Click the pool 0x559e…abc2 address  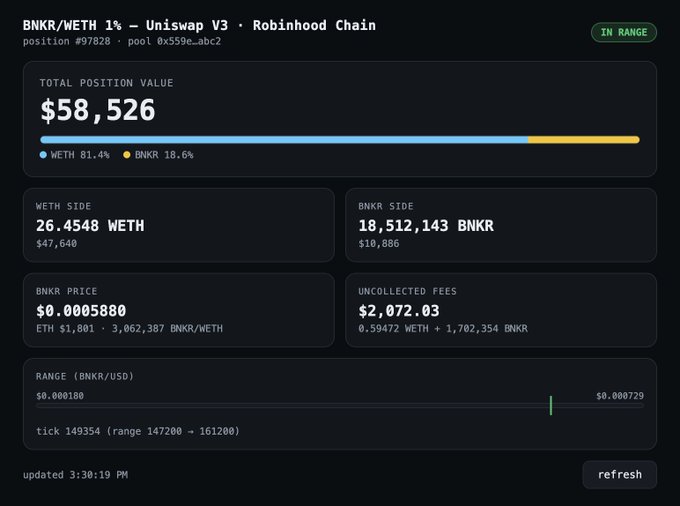(174, 41)
